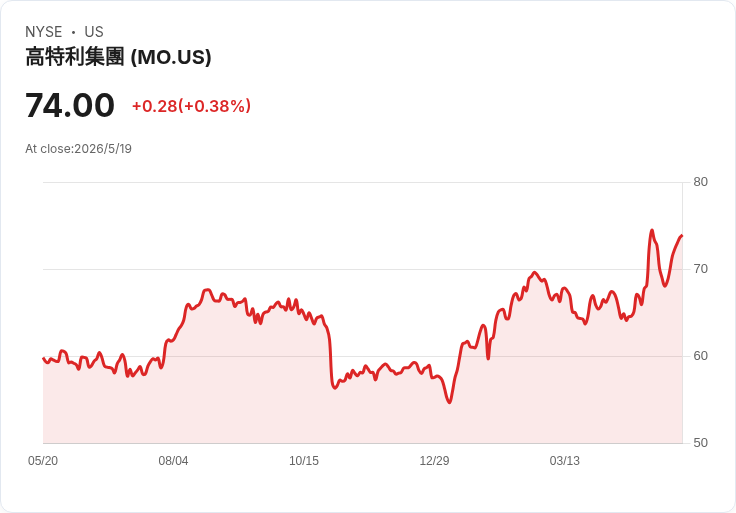Click the chart's highest peak near 74
This screenshot has height=513, width=736.
pyautogui.click(x=652, y=230)
